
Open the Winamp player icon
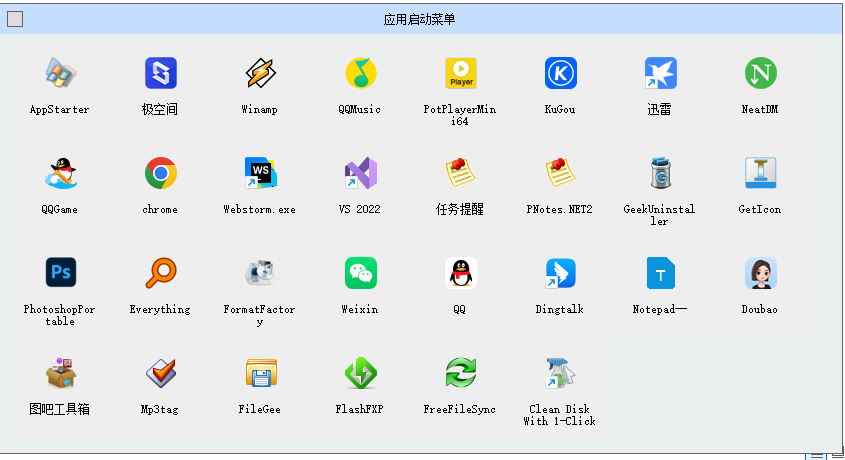click(x=261, y=73)
